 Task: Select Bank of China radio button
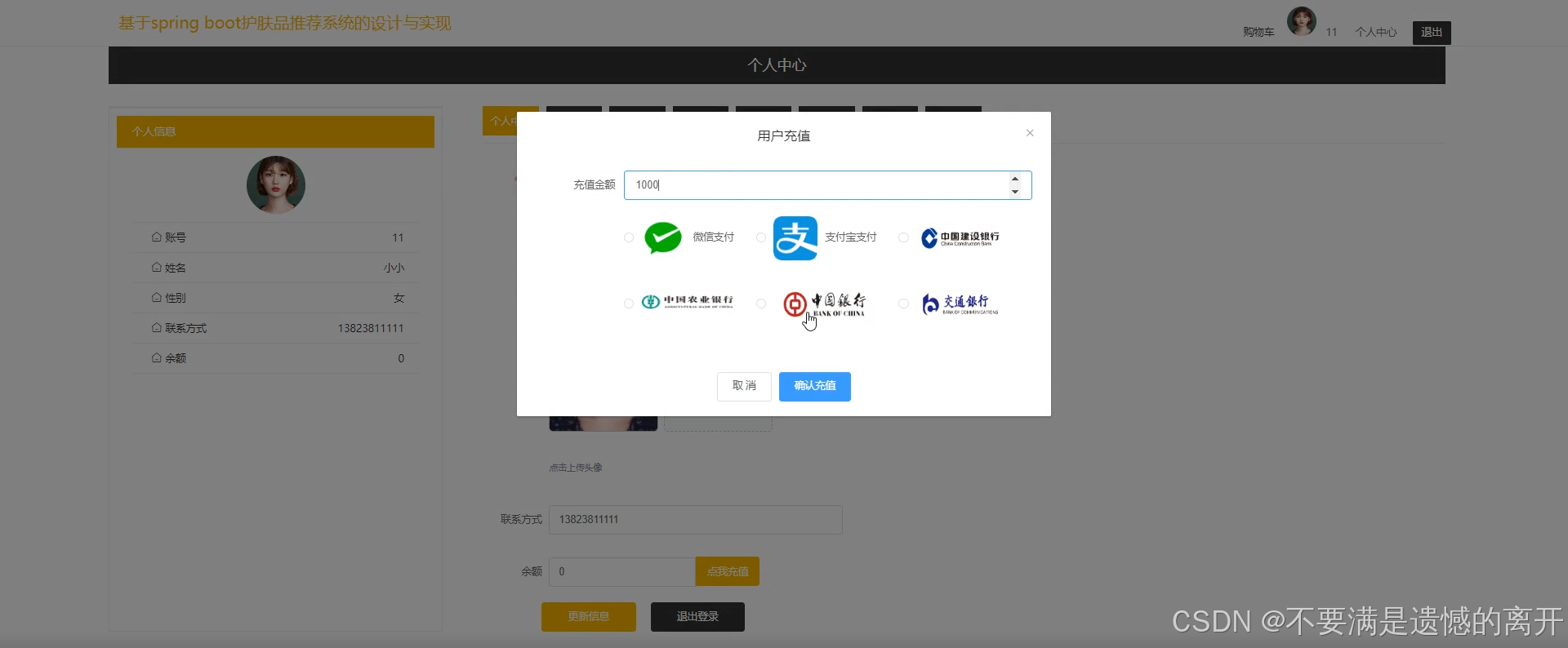pyautogui.click(x=760, y=304)
